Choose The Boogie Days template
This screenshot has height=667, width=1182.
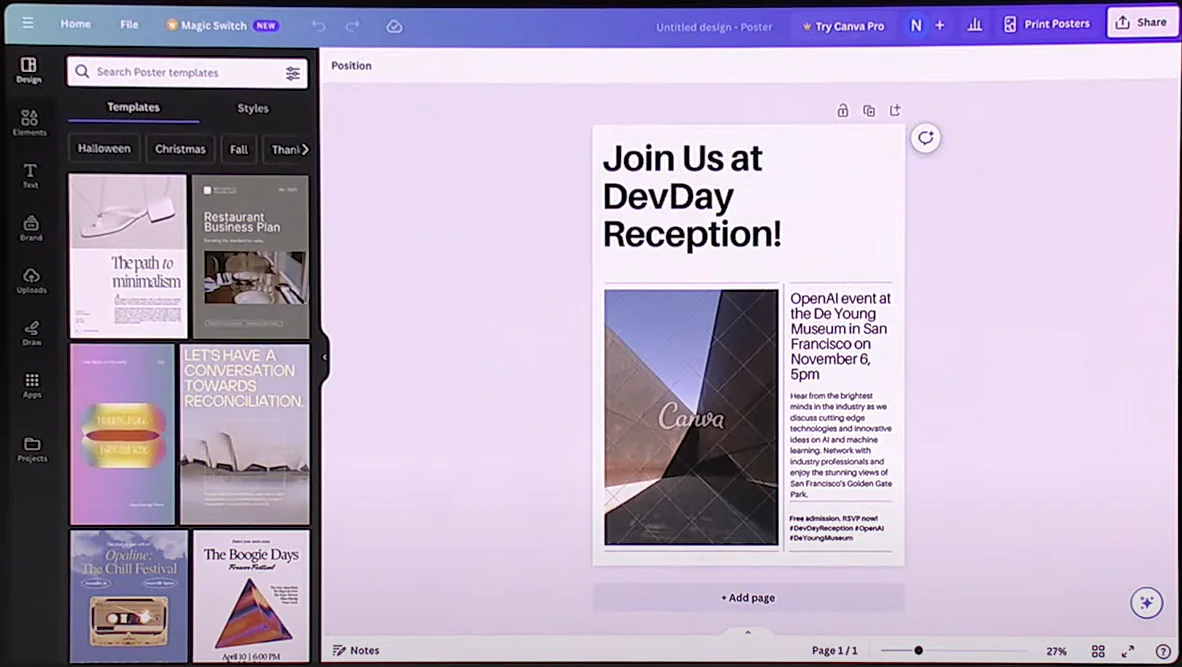pos(251,596)
